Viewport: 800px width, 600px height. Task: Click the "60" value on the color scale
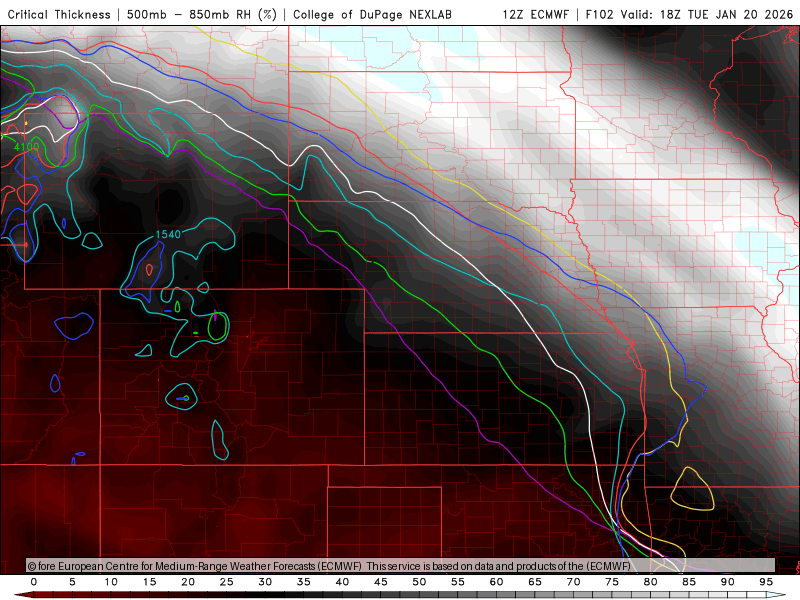click(496, 582)
